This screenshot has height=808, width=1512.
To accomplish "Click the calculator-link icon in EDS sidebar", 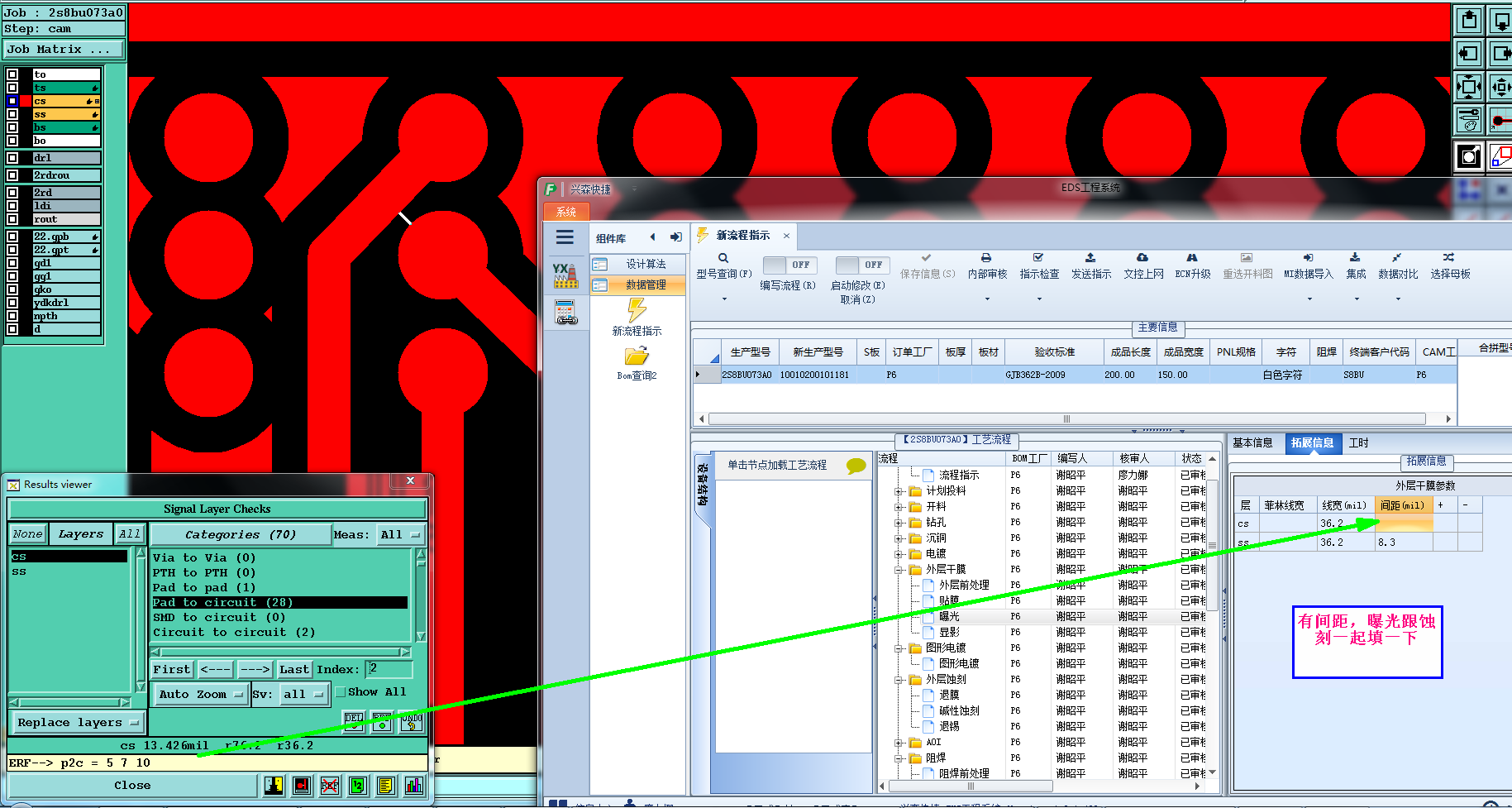I will coord(565,312).
